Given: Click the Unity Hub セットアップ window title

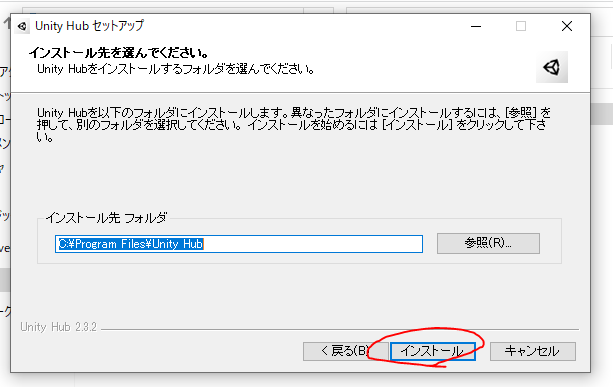Looking at the screenshot, I should (90, 26).
